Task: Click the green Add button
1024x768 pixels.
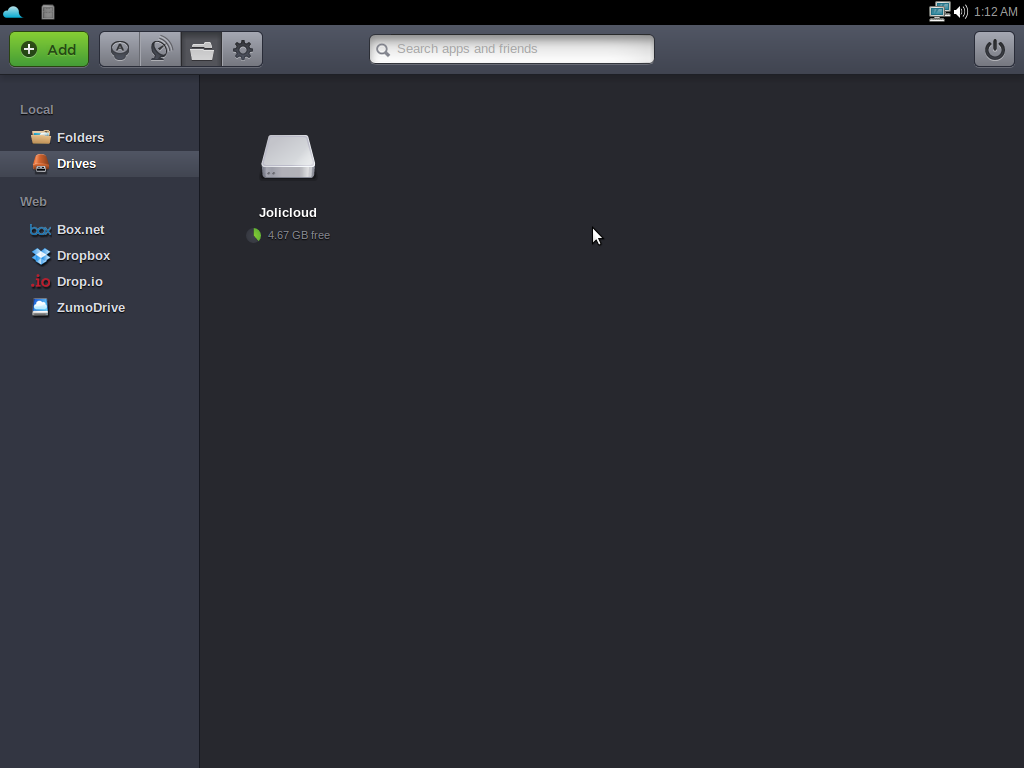Action: coord(49,50)
